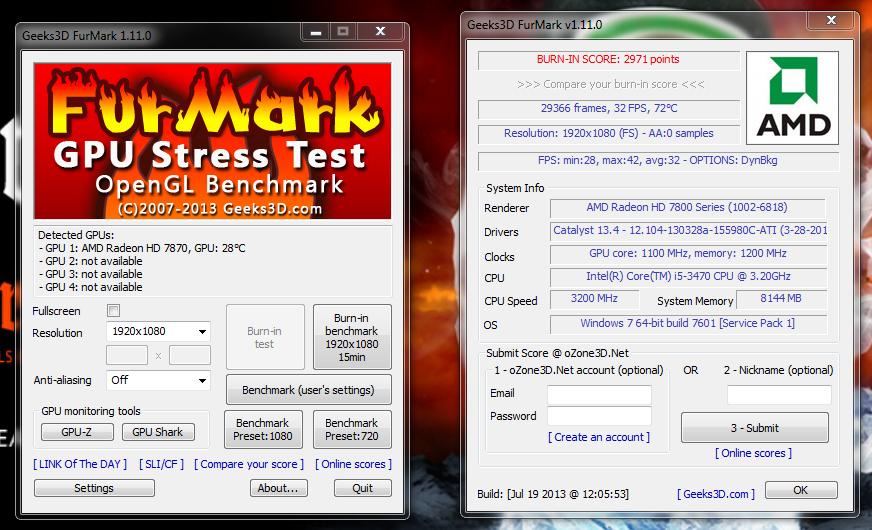Click the 3 - Submit button
This screenshot has height=530, width=872.
755,428
